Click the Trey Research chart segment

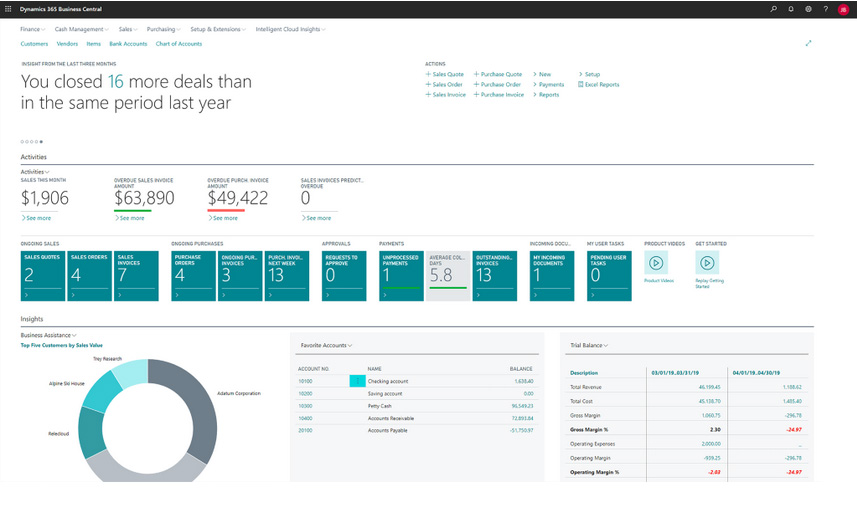click(131, 373)
